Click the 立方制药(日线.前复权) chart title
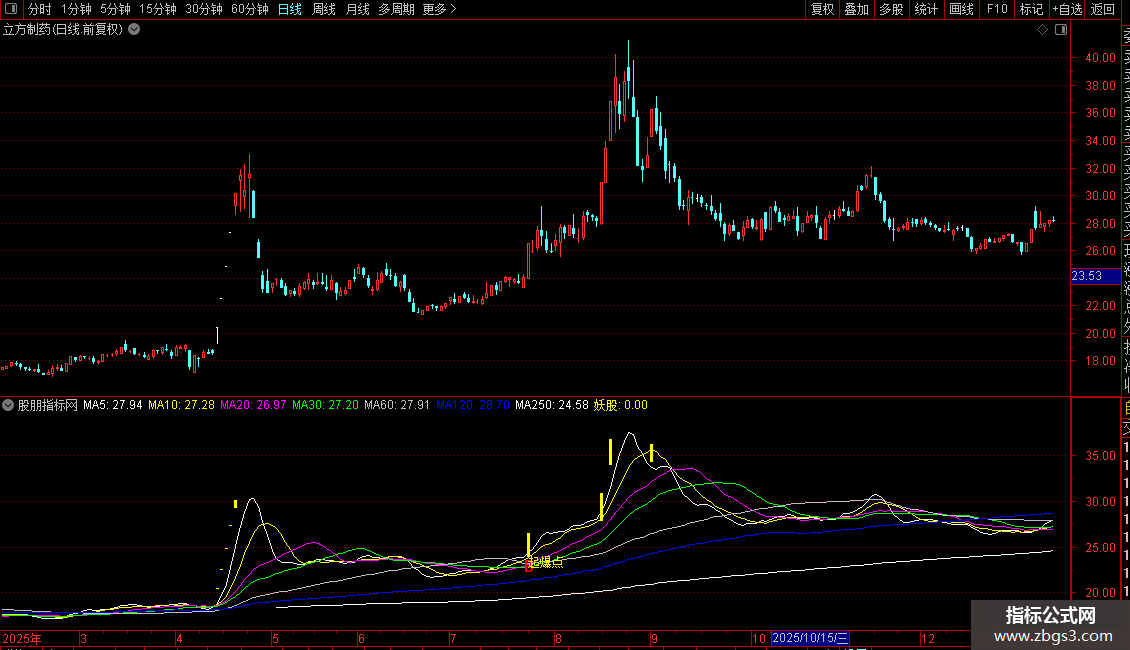The image size is (1130, 650). click(63, 30)
